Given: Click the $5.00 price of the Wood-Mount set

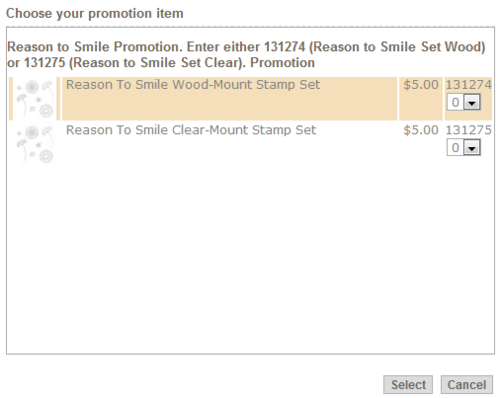Looking at the screenshot, I should coord(421,85).
